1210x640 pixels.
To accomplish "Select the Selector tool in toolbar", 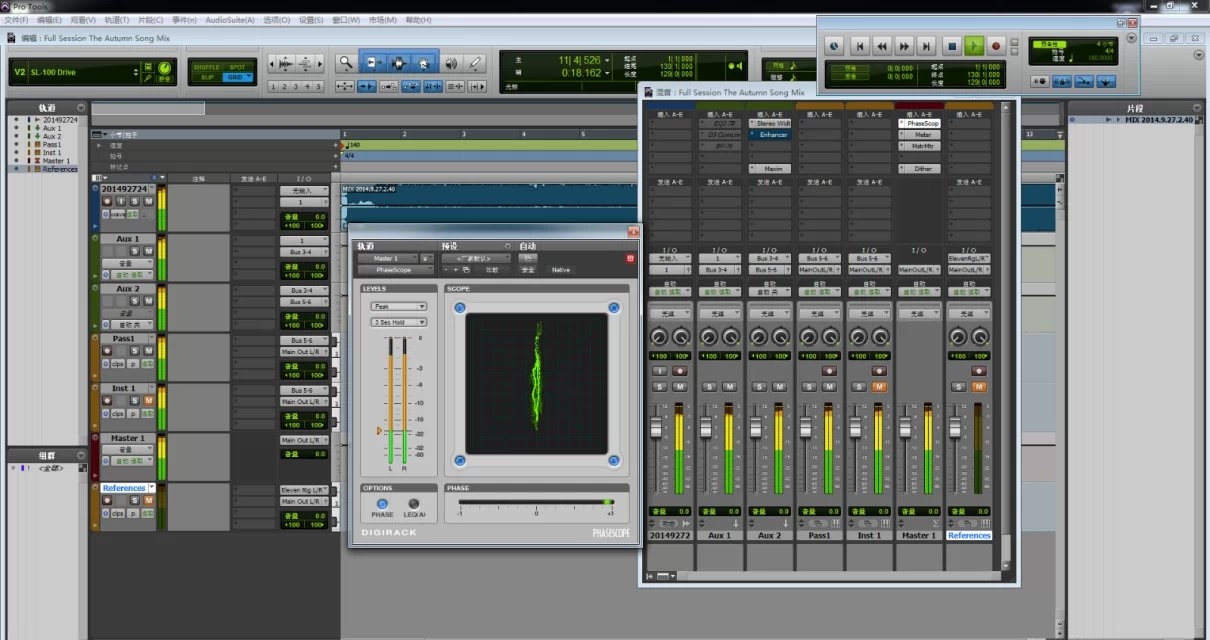I will click(x=398, y=63).
